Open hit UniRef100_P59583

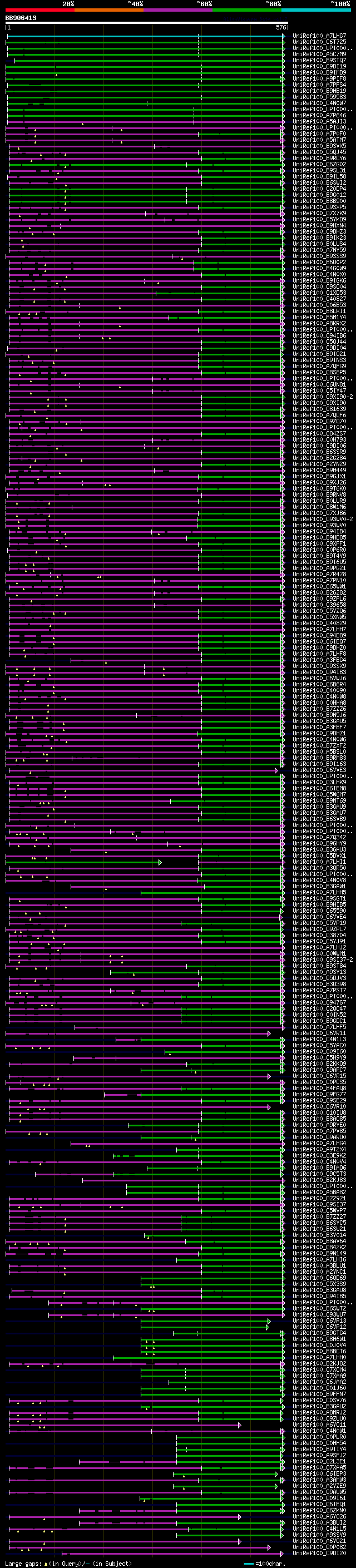(319, 97)
